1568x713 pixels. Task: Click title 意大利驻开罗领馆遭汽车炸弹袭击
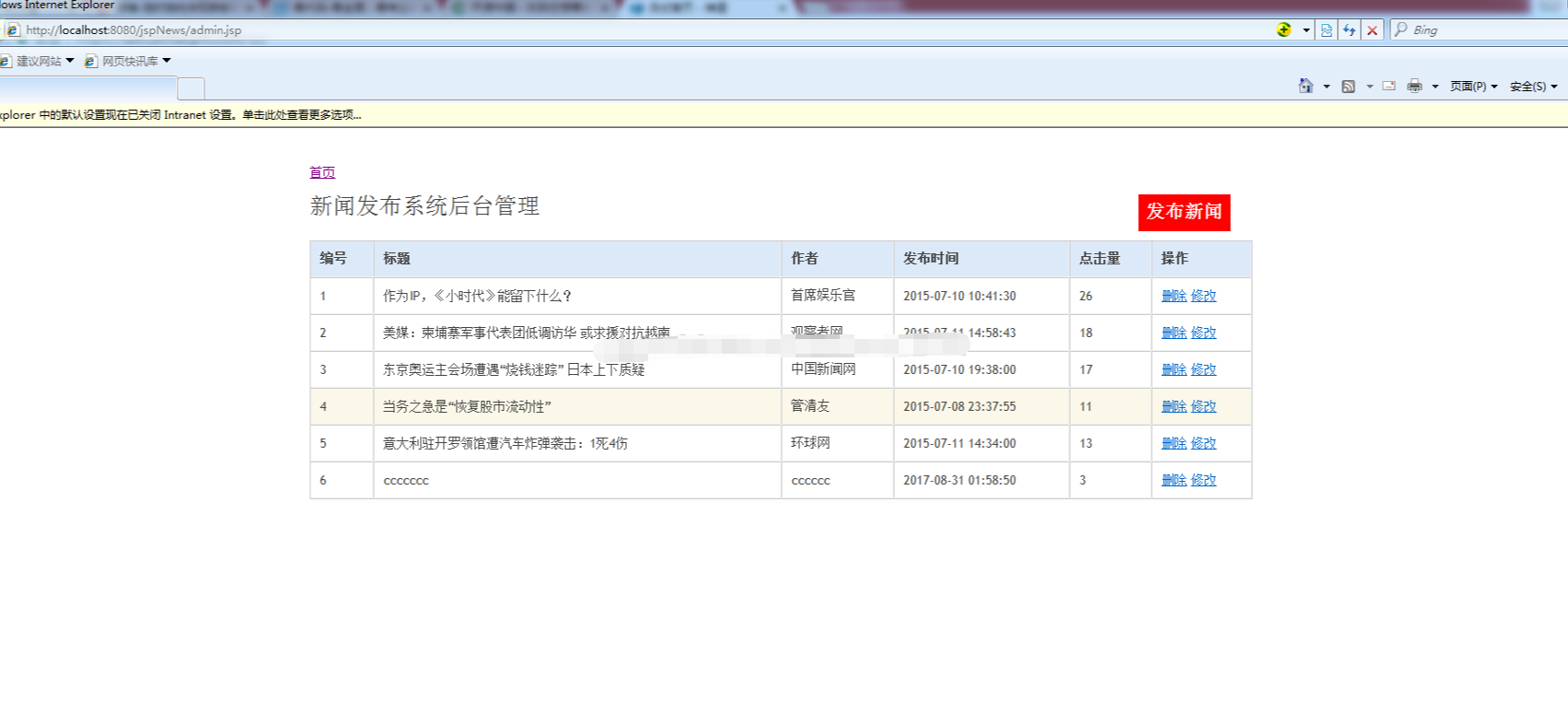click(505, 443)
